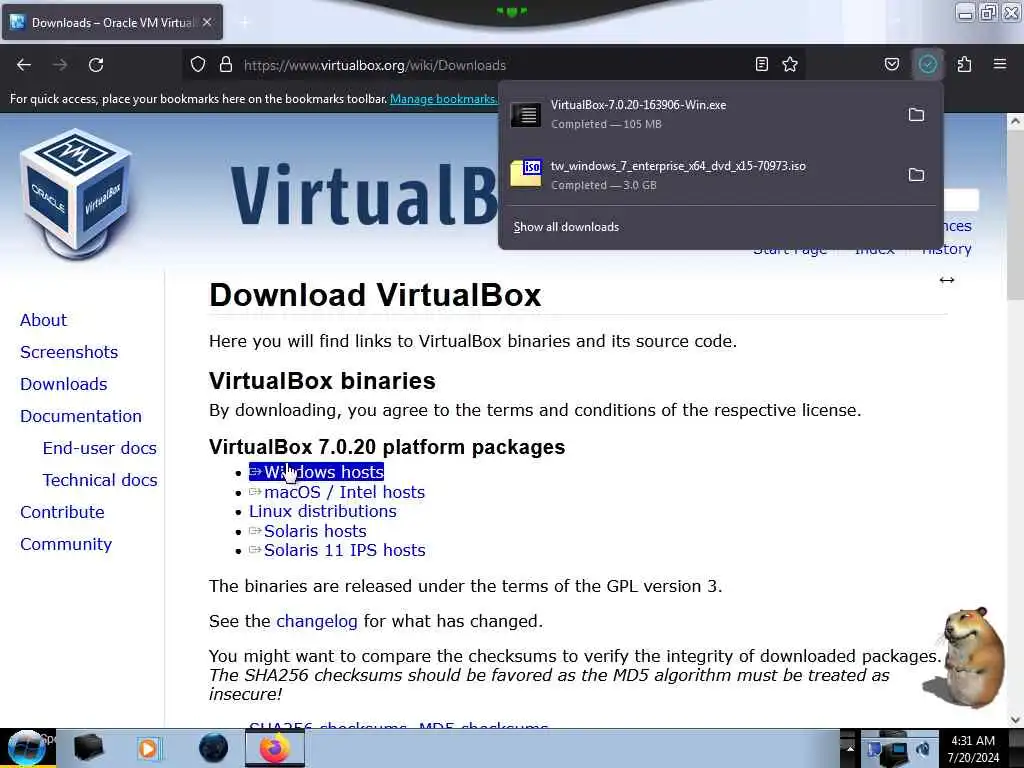The height and width of the screenshot is (768, 1024).
Task: Open the Technical docs link
Action: [x=100, y=480]
